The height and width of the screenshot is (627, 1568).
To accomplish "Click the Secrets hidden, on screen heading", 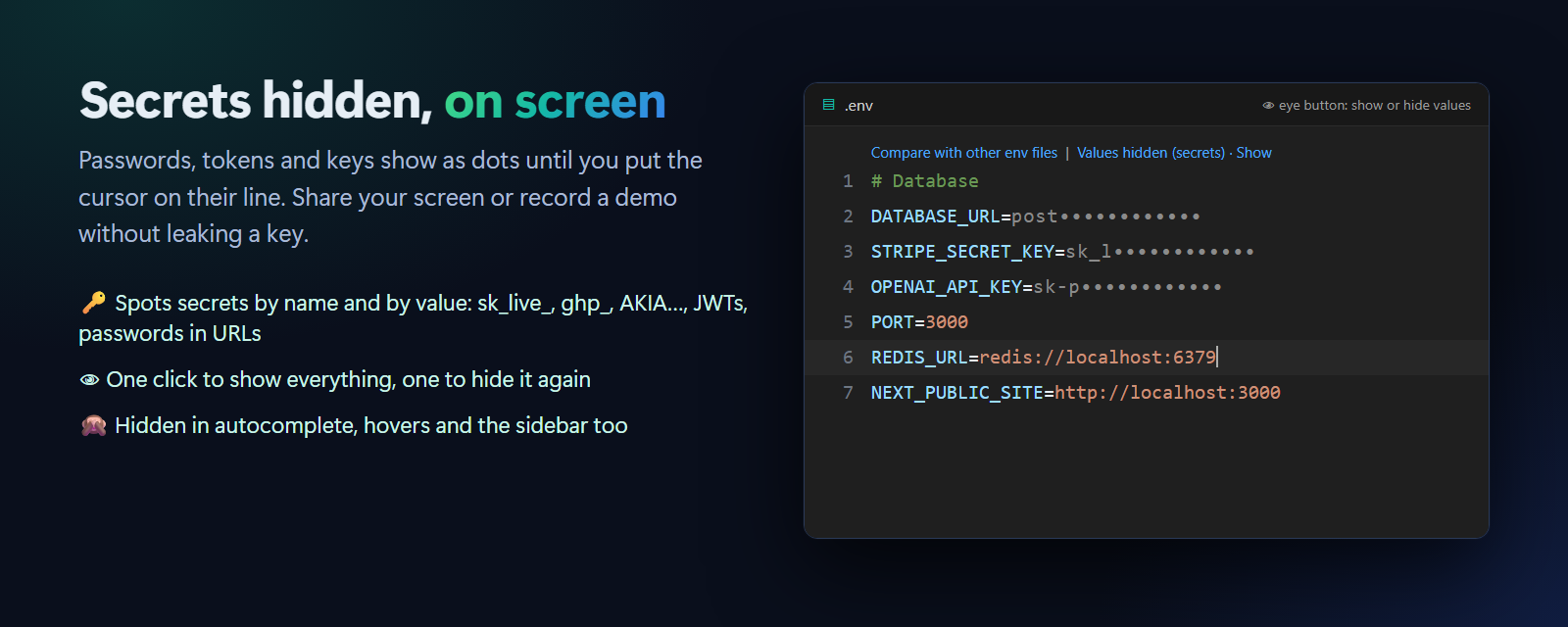I will click(372, 101).
